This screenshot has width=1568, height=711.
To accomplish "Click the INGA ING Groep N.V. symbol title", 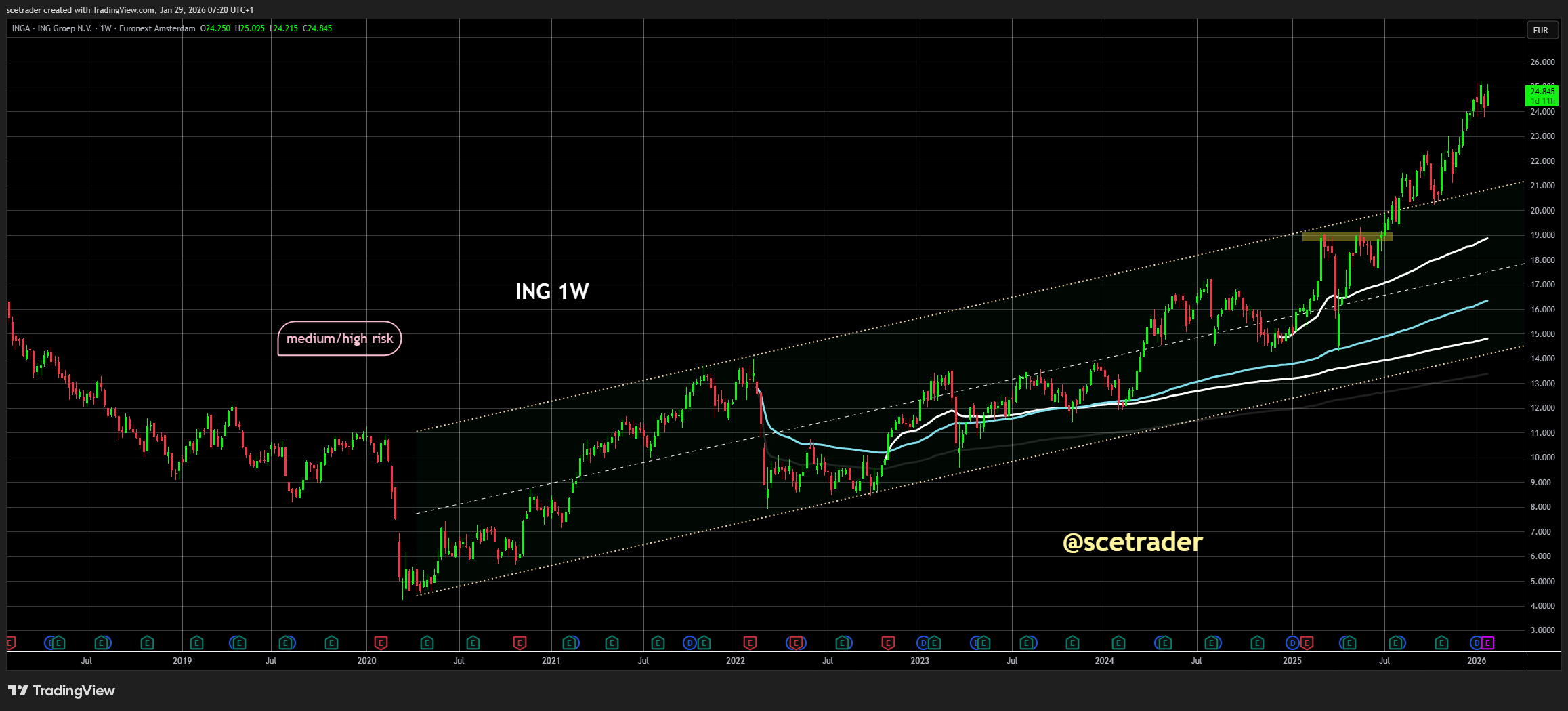I will (x=53, y=28).
